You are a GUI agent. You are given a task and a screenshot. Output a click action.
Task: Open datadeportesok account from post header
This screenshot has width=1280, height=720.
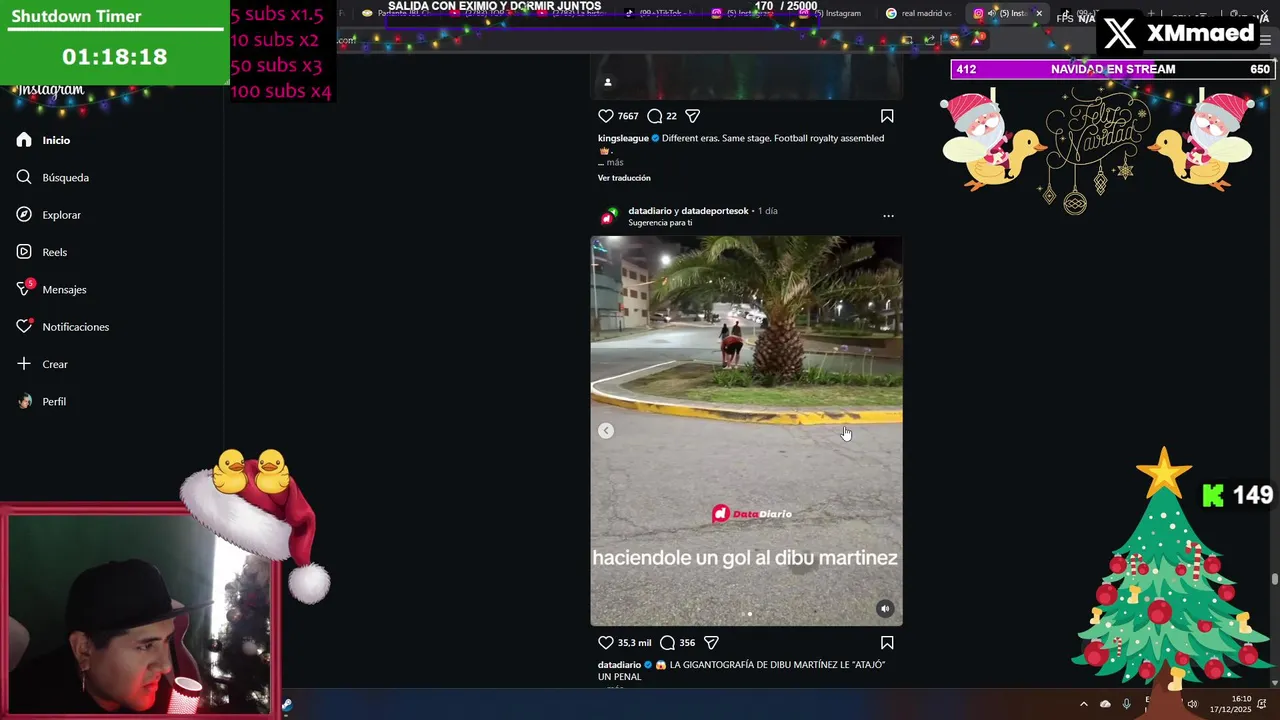tap(715, 211)
